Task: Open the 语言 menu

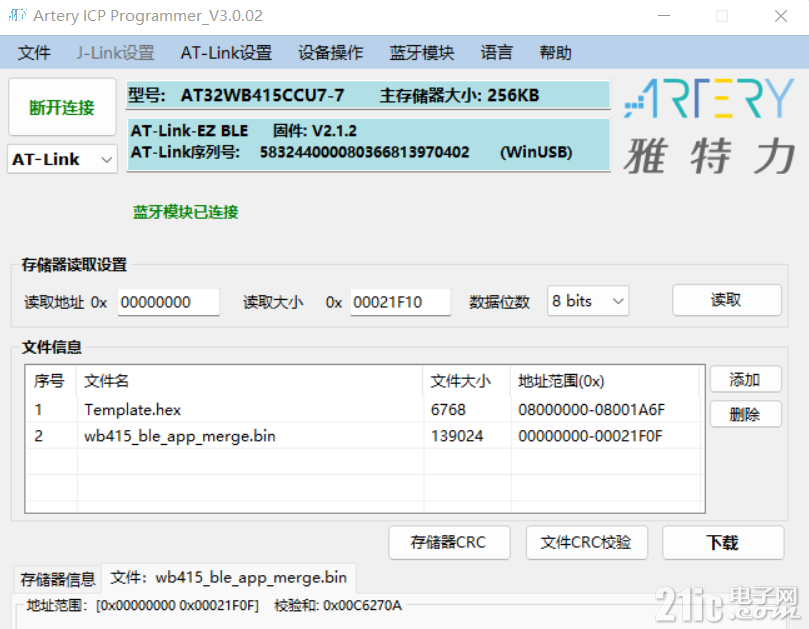Action: click(496, 53)
